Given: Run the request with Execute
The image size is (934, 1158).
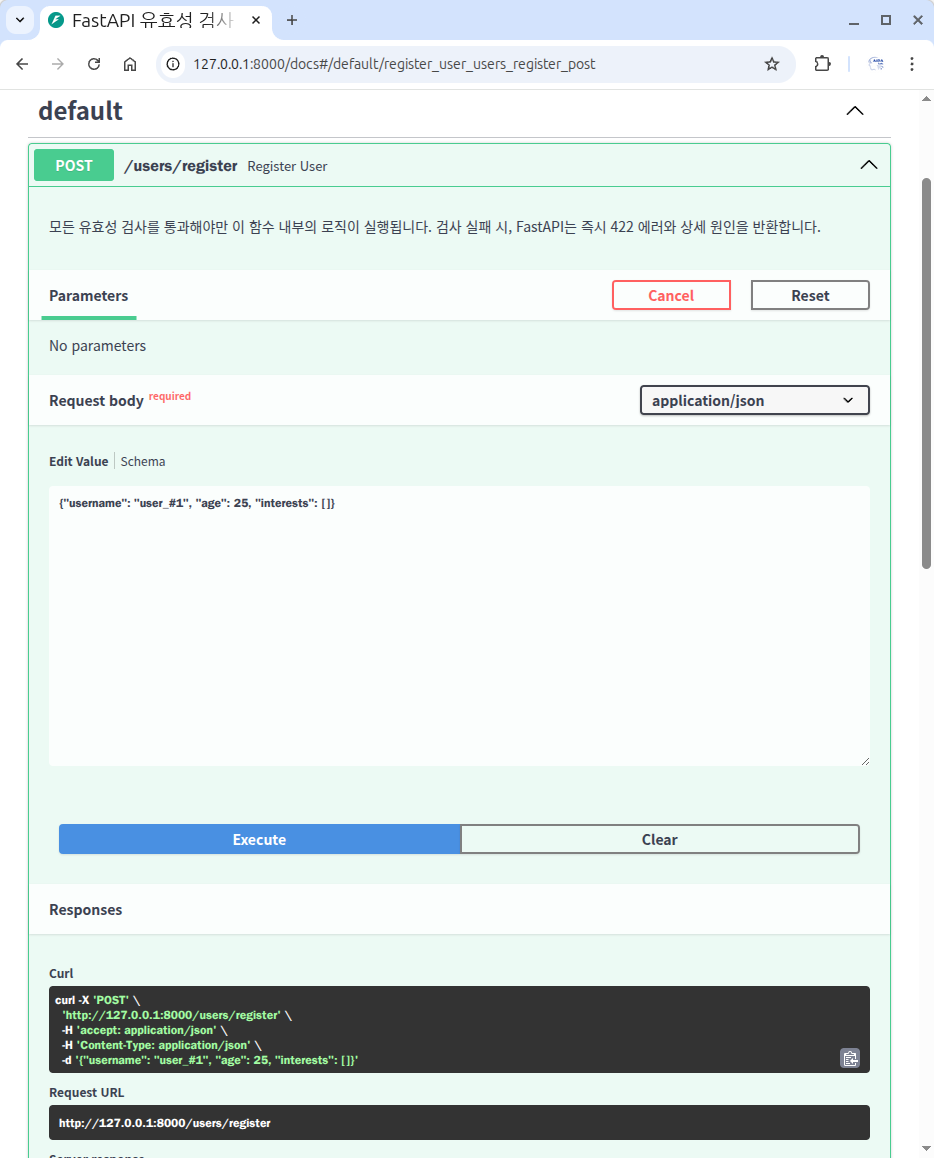Looking at the screenshot, I should 259,839.
